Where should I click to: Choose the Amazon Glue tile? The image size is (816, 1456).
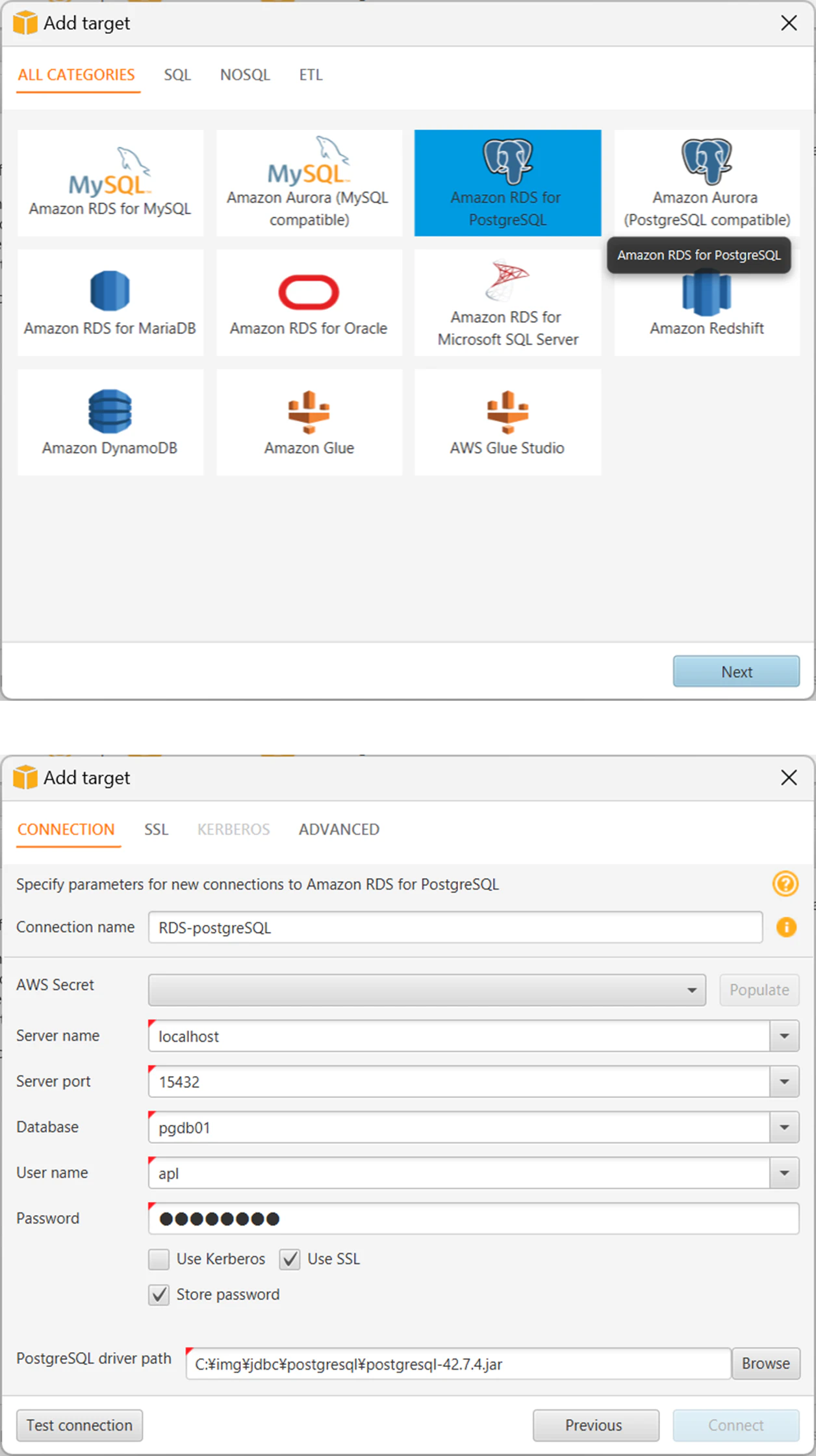309,422
